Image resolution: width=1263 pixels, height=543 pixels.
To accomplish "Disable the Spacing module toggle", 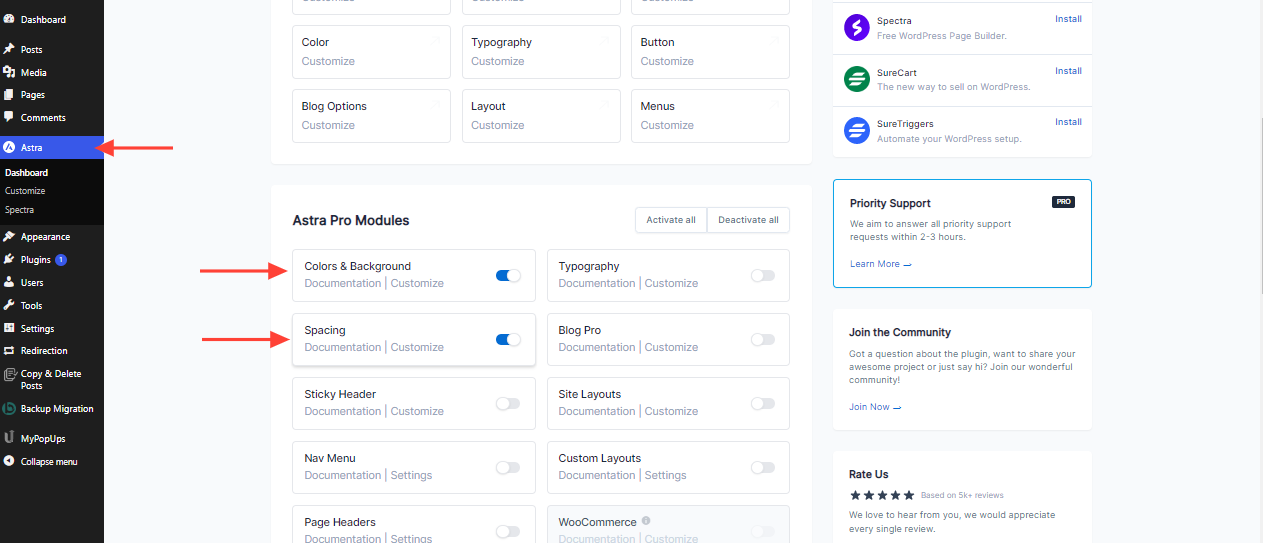I will (508, 339).
